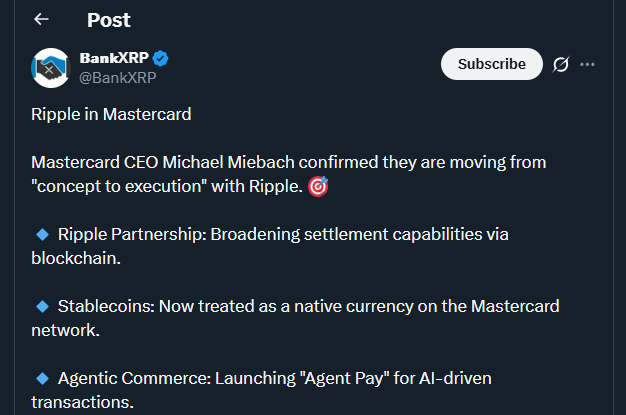
Task: Click the diamond bullet before Ripple Partnership
Action: [42, 234]
